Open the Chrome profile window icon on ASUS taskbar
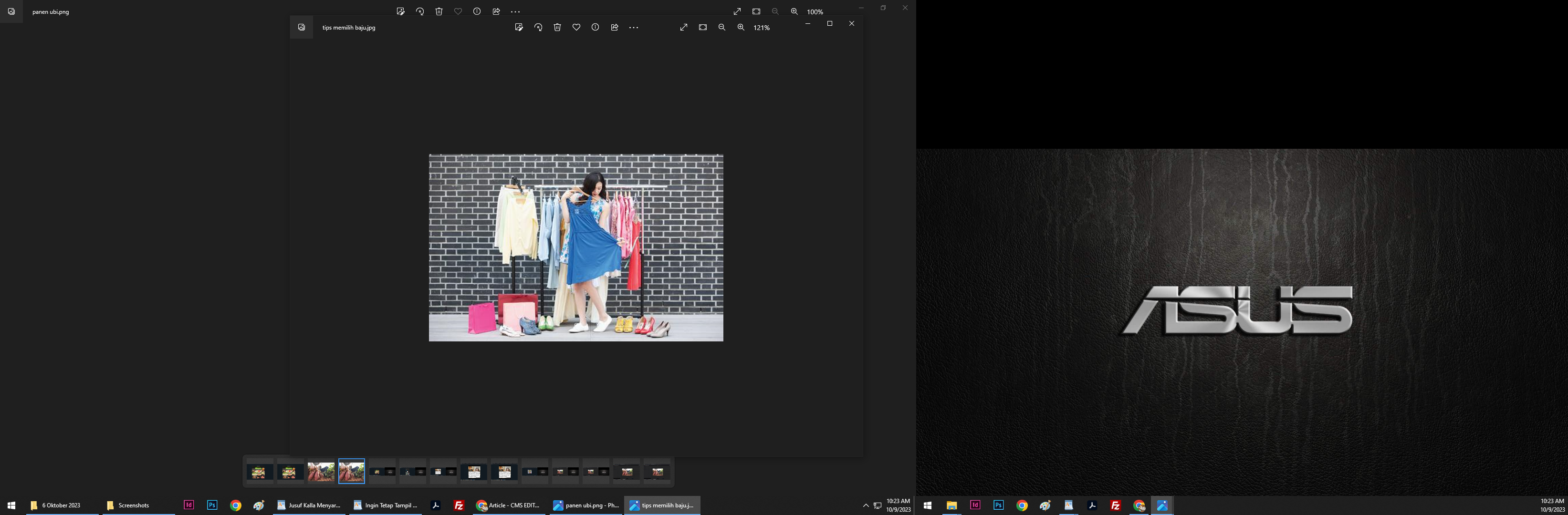The image size is (1568, 515). (1139, 505)
